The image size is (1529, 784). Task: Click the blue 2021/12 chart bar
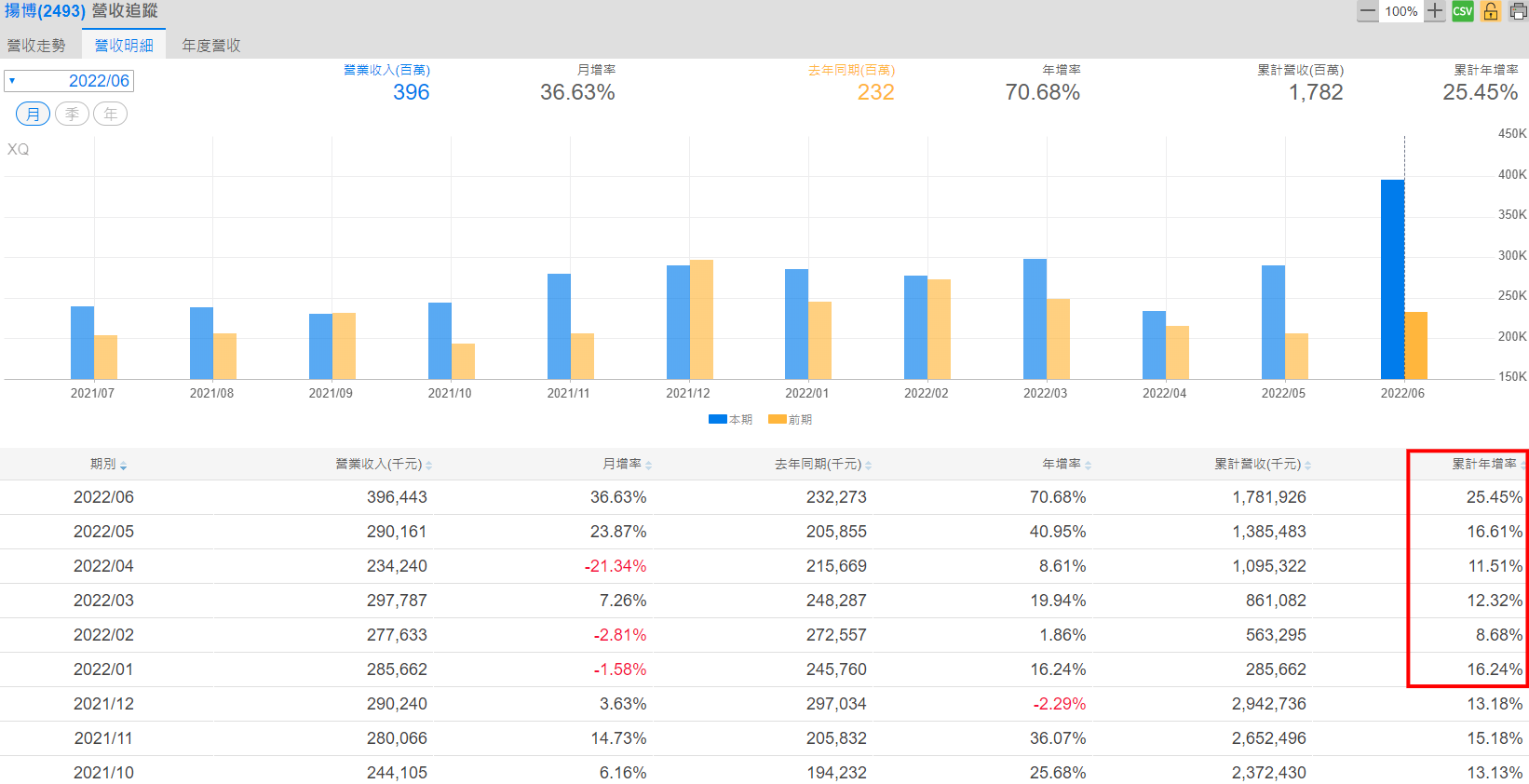[678, 322]
